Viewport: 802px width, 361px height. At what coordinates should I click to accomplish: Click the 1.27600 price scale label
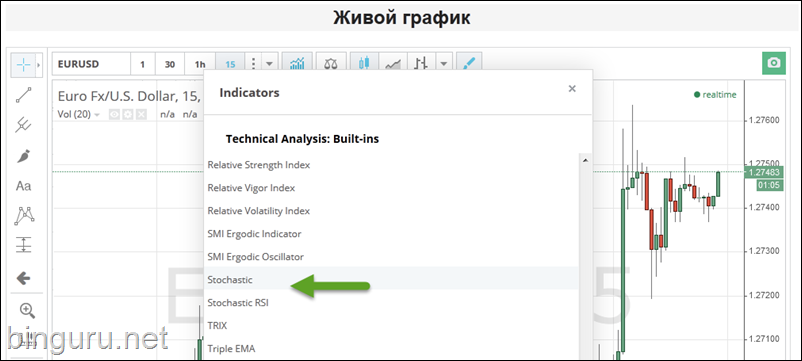pyautogui.click(x=764, y=121)
